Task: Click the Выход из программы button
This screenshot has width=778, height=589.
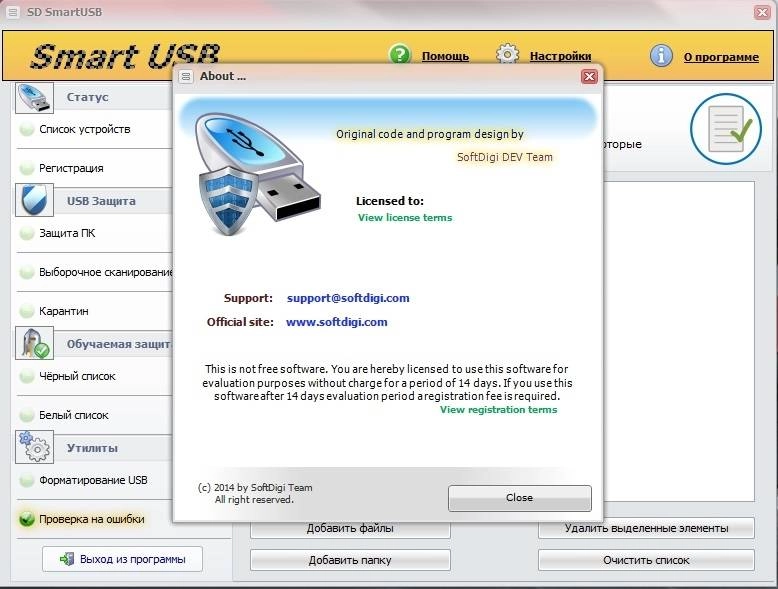Action: coord(122,559)
